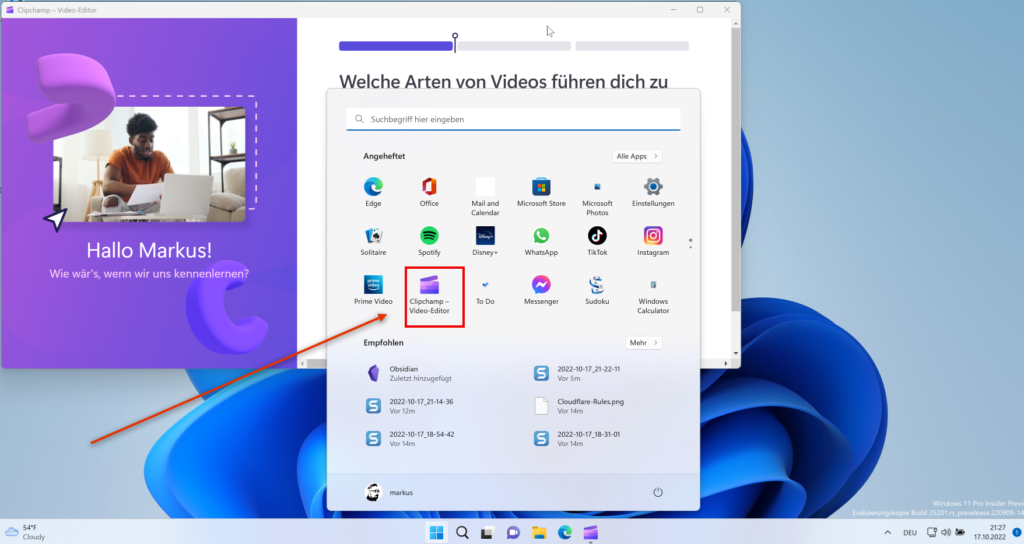Focus the Suchbegriff hier eingeben search box
Screen dimensions: 1024x544
pos(513,119)
